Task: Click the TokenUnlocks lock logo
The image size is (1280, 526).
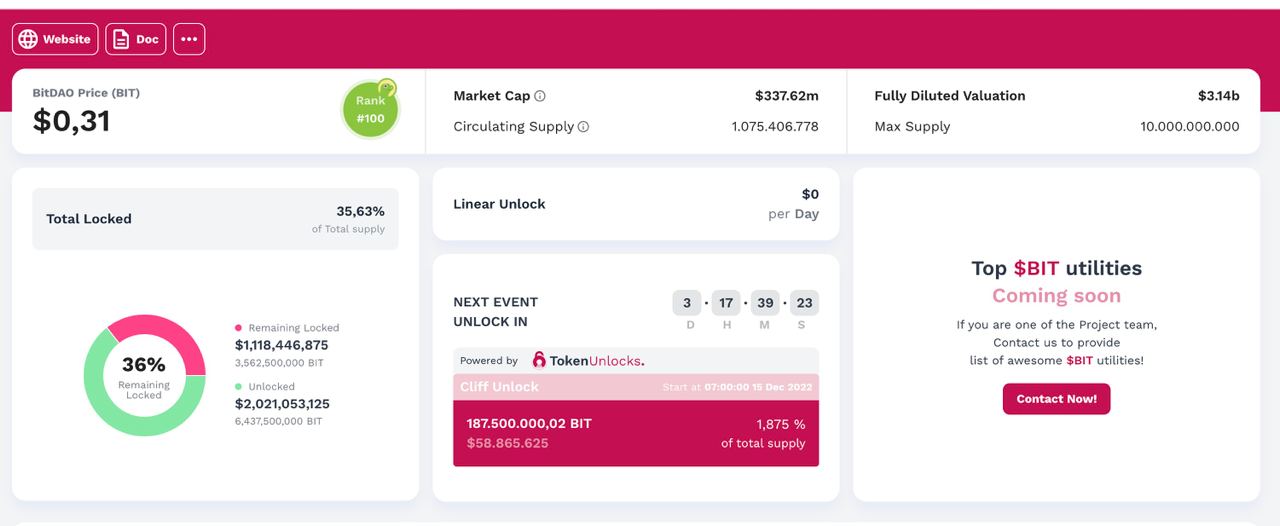Action: [540, 360]
